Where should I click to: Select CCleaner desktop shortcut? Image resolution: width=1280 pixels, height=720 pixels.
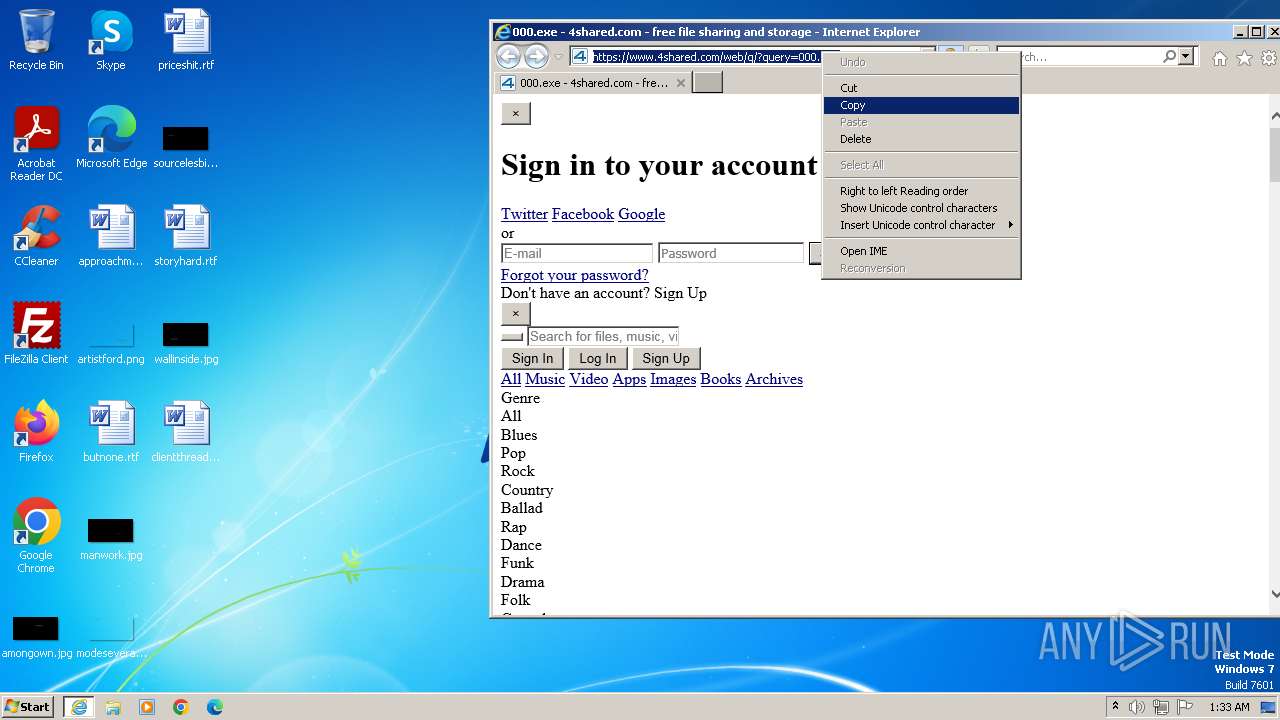[x=36, y=237]
